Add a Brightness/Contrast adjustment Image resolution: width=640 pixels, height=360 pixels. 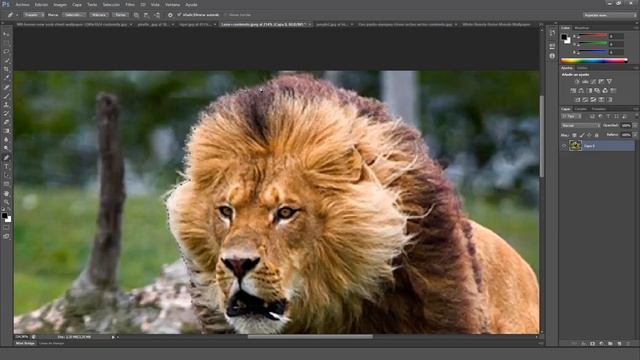pyautogui.click(x=577, y=82)
